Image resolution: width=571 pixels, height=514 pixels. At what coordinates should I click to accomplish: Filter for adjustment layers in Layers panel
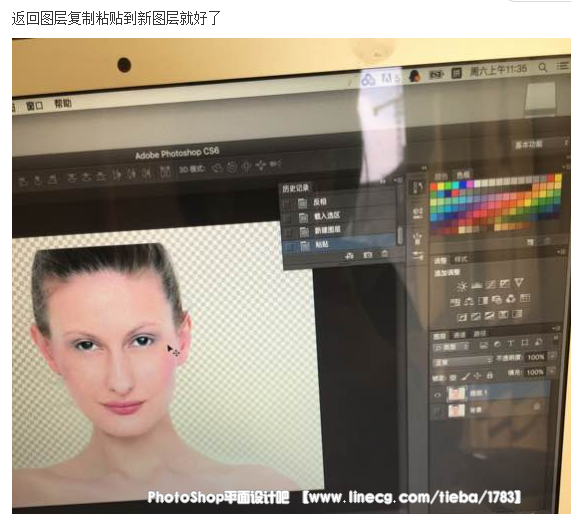pyautogui.click(x=497, y=344)
